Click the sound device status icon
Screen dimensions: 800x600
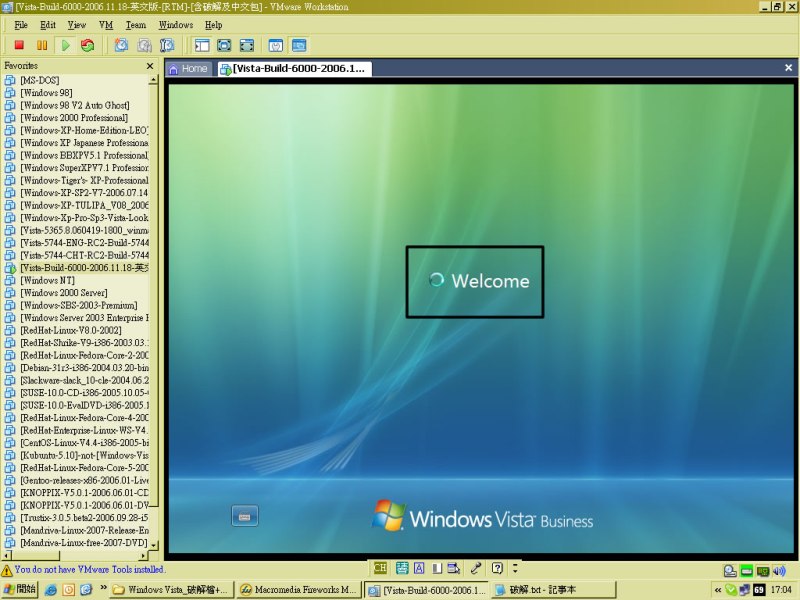tap(780, 571)
